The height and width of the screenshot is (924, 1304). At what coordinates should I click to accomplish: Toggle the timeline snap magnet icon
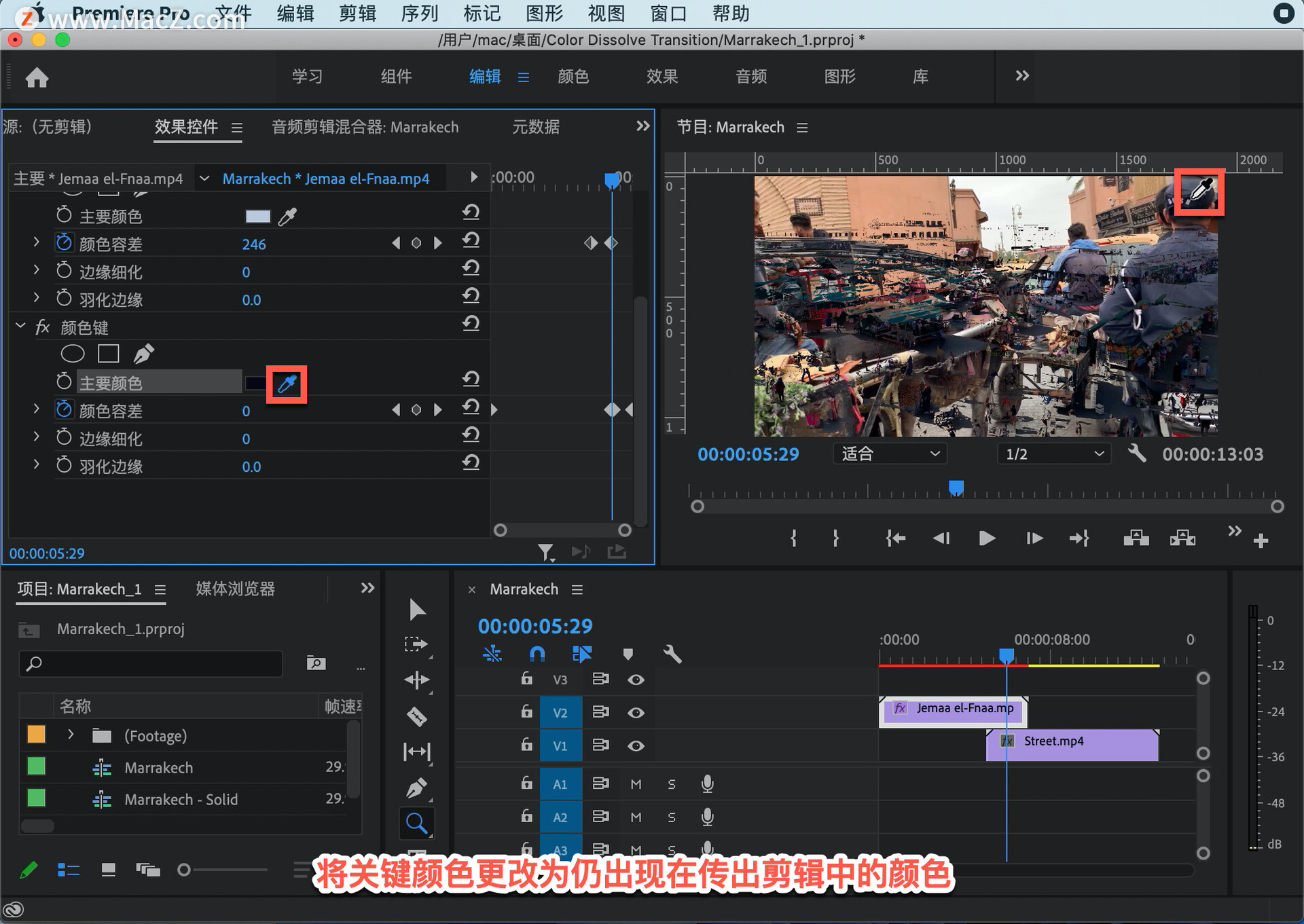[537, 654]
